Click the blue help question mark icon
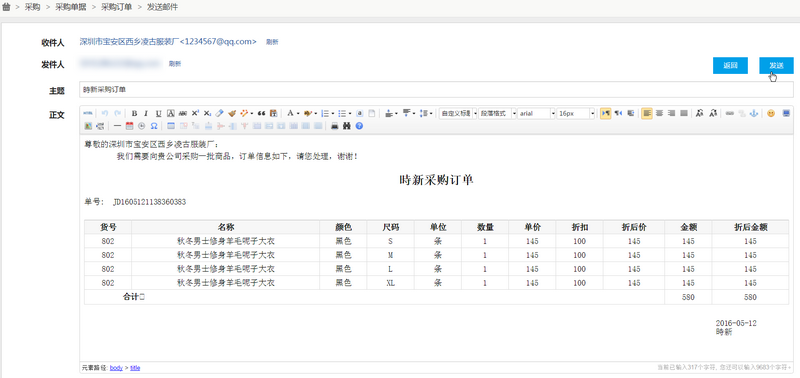Screen dimensions: 800x378 tap(359, 125)
